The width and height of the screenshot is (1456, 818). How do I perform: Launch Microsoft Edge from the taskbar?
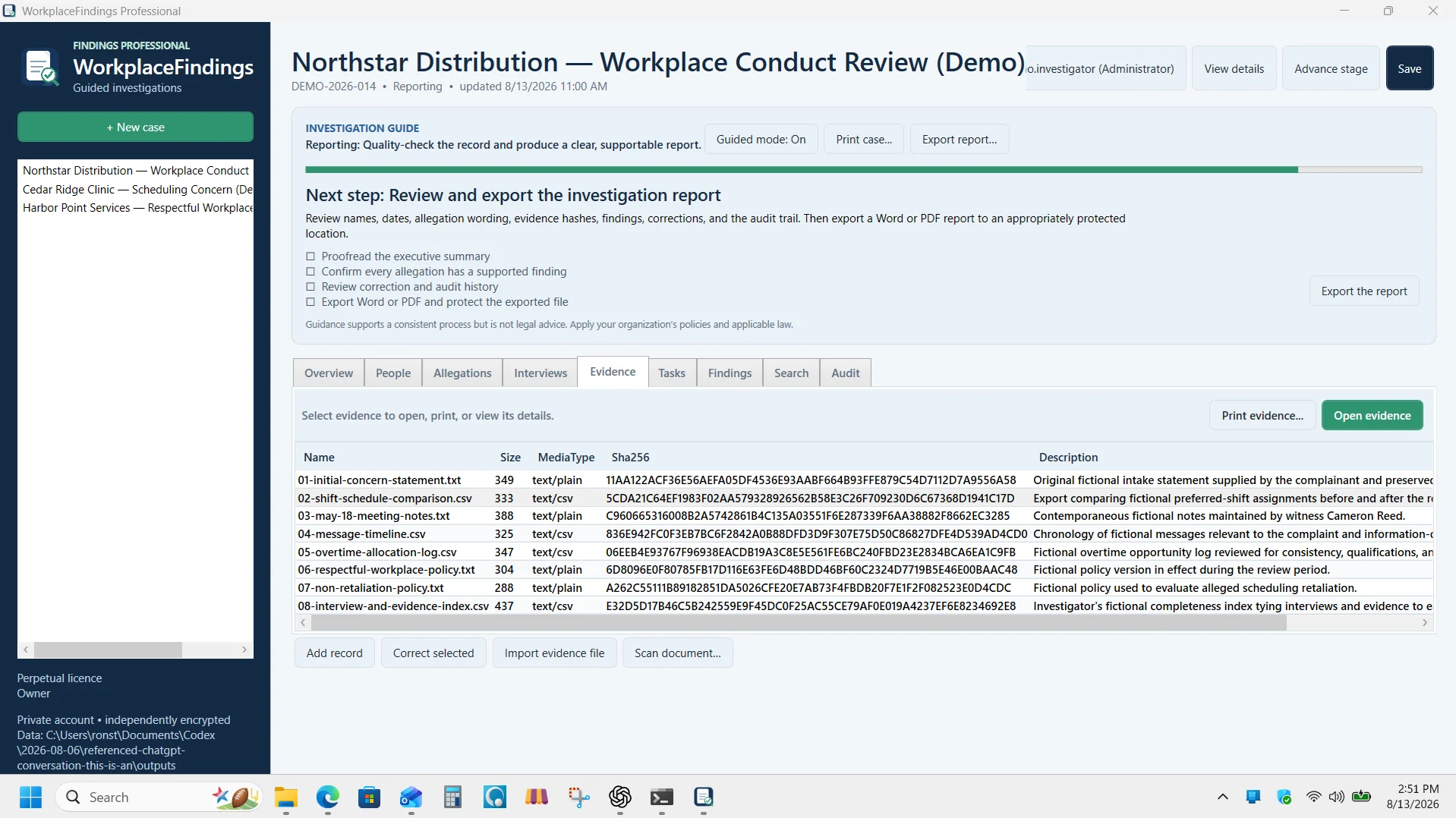click(328, 797)
